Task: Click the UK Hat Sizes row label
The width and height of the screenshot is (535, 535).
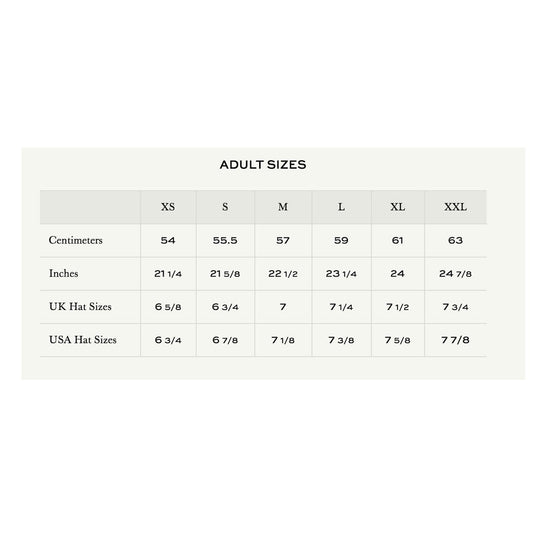Action: coord(80,306)
